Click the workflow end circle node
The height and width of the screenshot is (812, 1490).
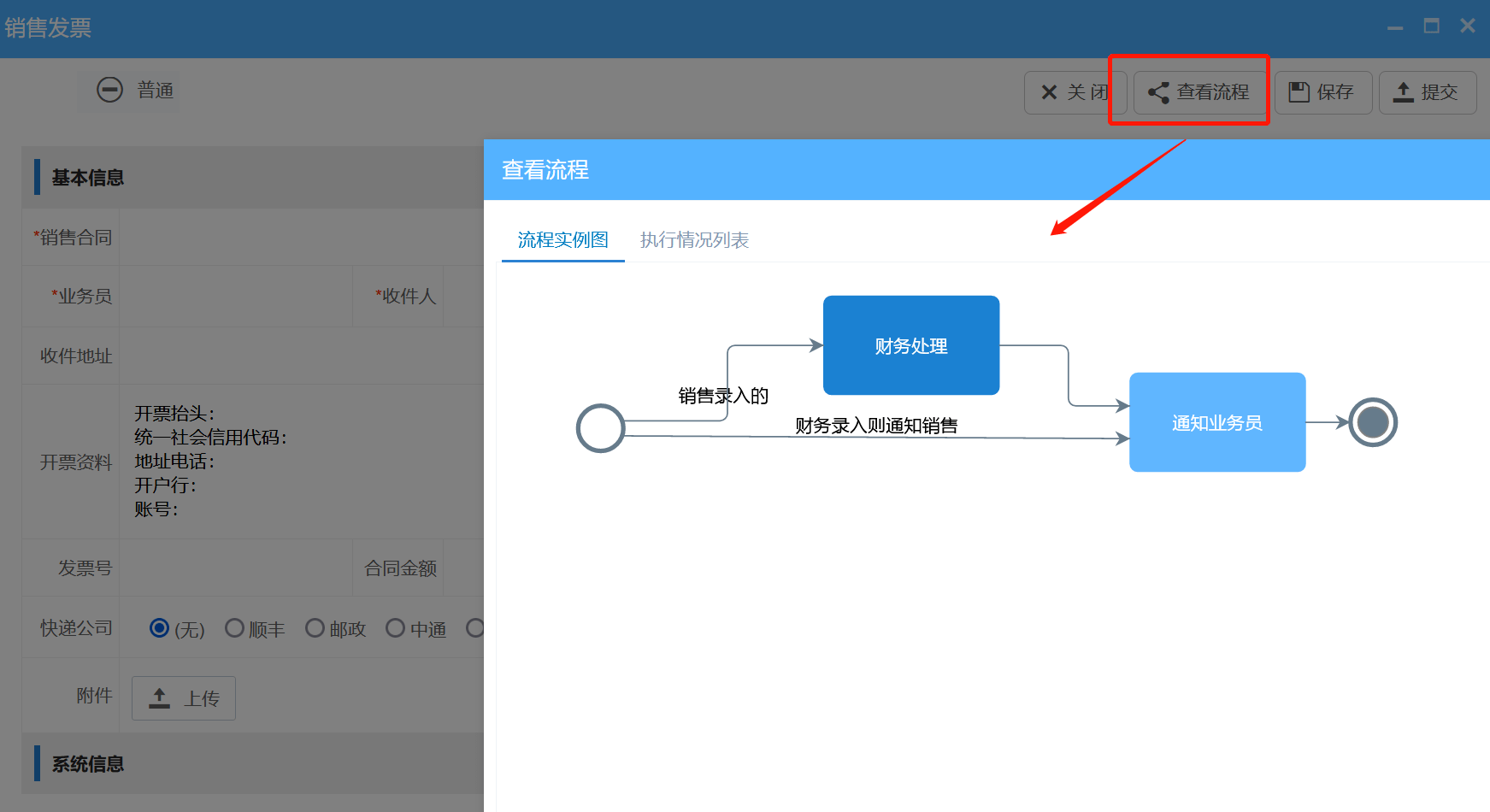1372,422
